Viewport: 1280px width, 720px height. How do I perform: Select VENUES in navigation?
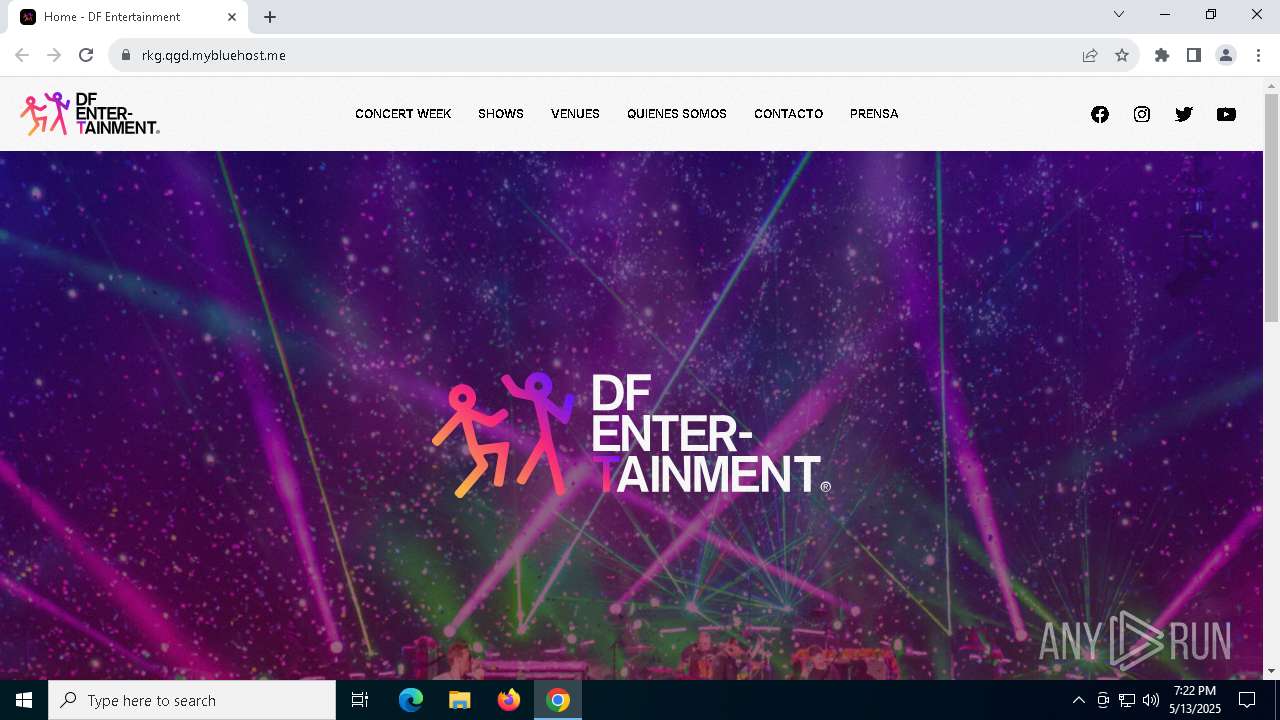tap(575, 114)
